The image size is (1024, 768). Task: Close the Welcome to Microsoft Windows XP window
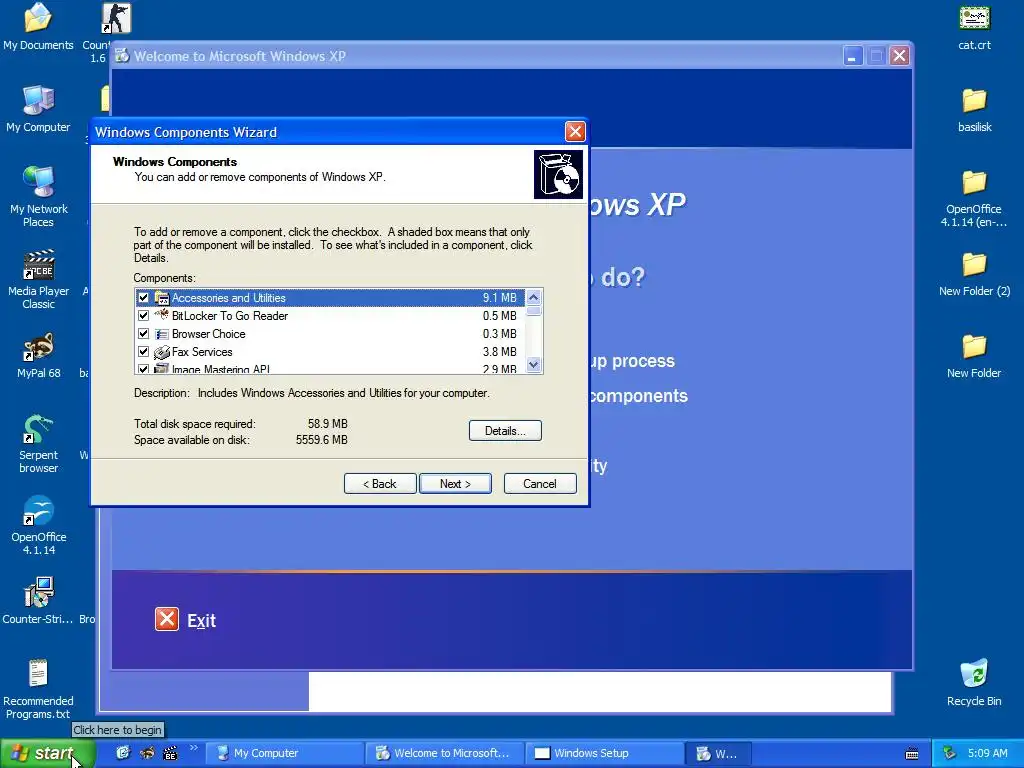pyautogui.click(x=899, y=56)
